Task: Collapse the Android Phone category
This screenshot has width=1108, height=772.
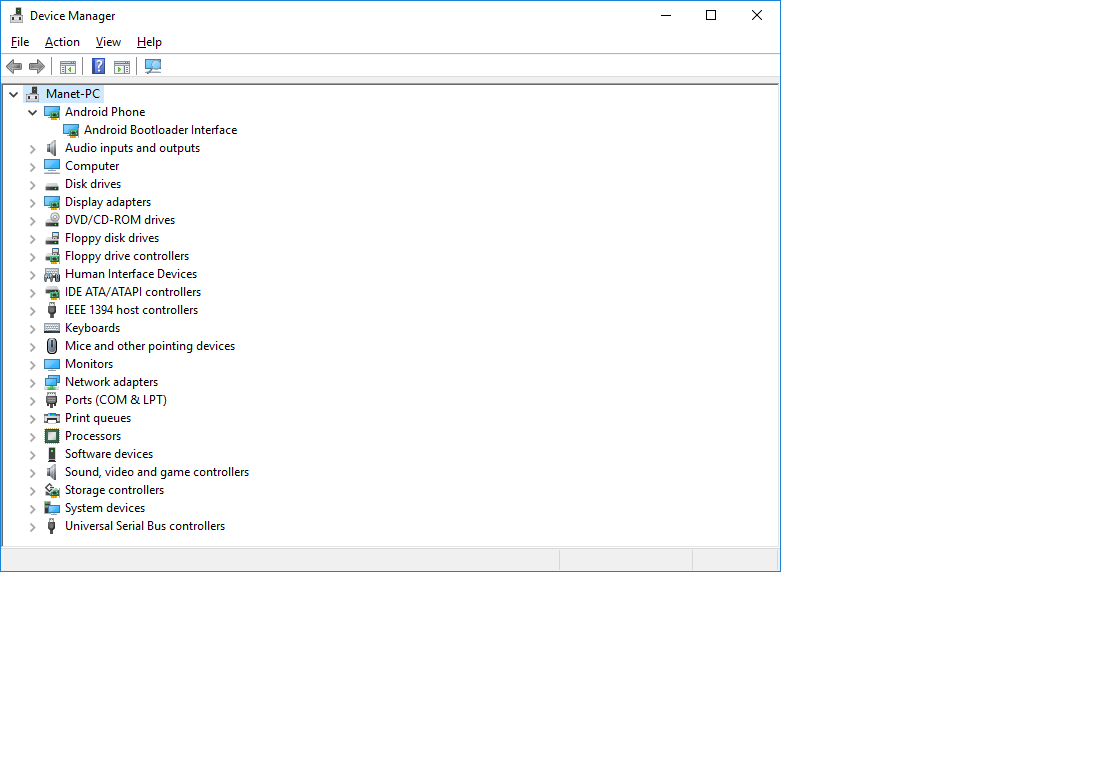Action: pyautogui.click(x=33, y=113)
